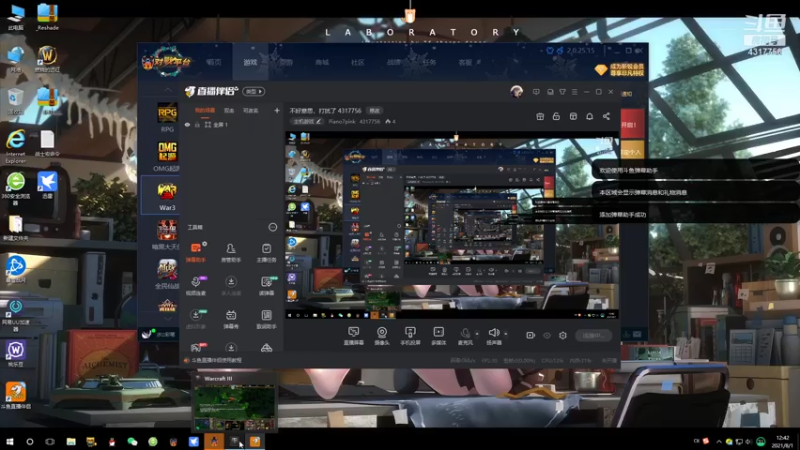800x450 pixels.
Task: Edit the game category tag with pencil
Action: (307, 121)
